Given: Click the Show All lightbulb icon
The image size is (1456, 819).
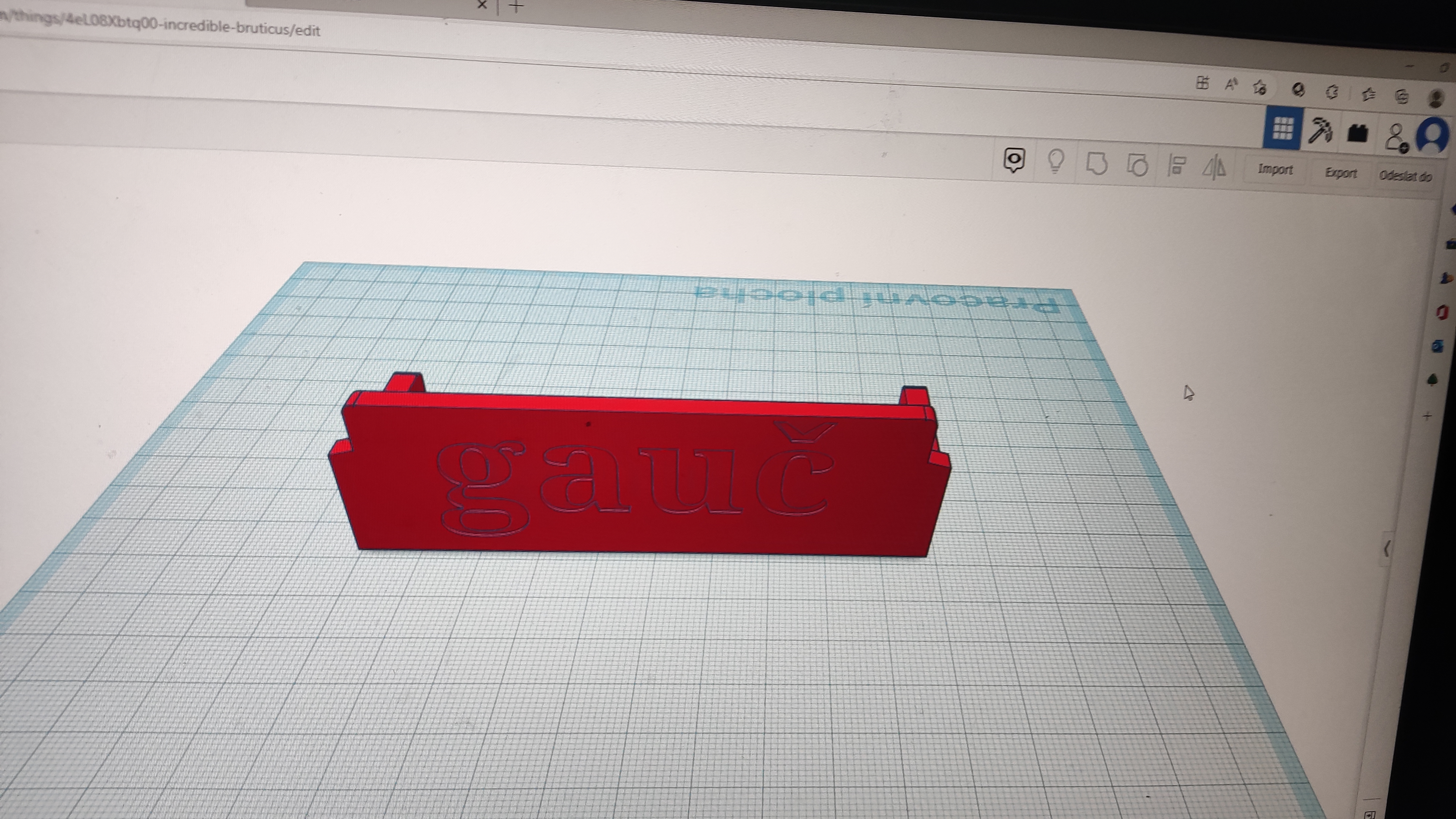Looking at the screenshot, I should point(1056,162).
